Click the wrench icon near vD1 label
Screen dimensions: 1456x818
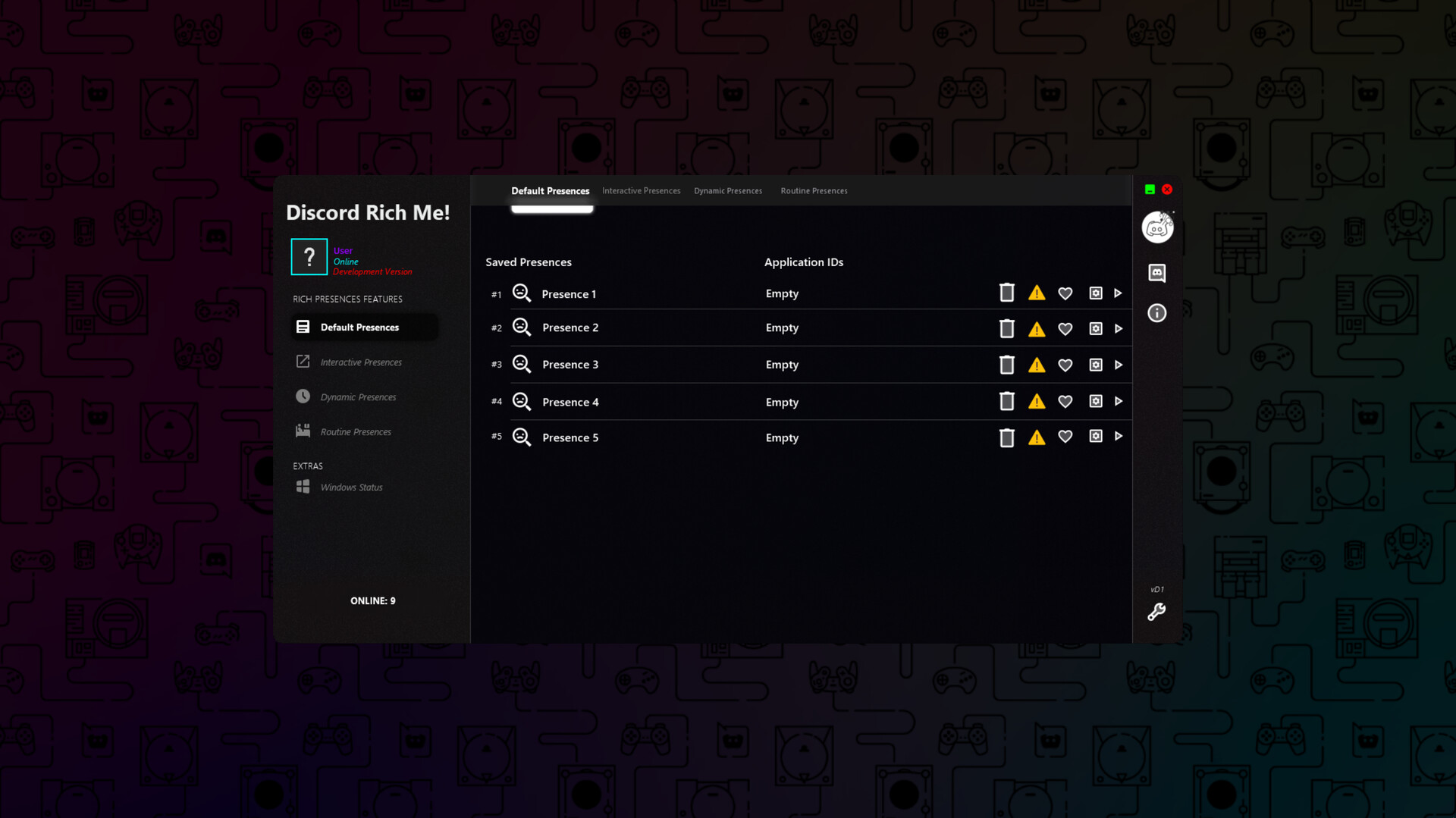coord(1156,612)
